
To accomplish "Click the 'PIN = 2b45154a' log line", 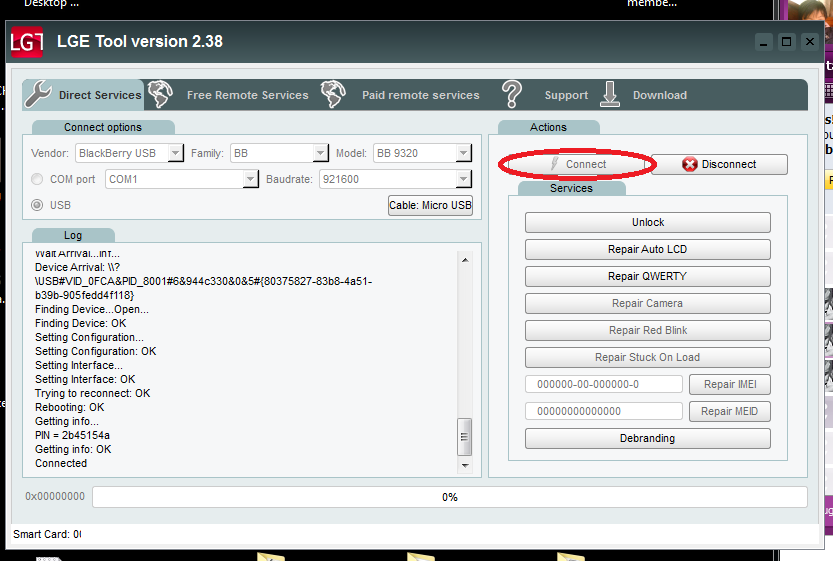I will (x=72, y=436).
